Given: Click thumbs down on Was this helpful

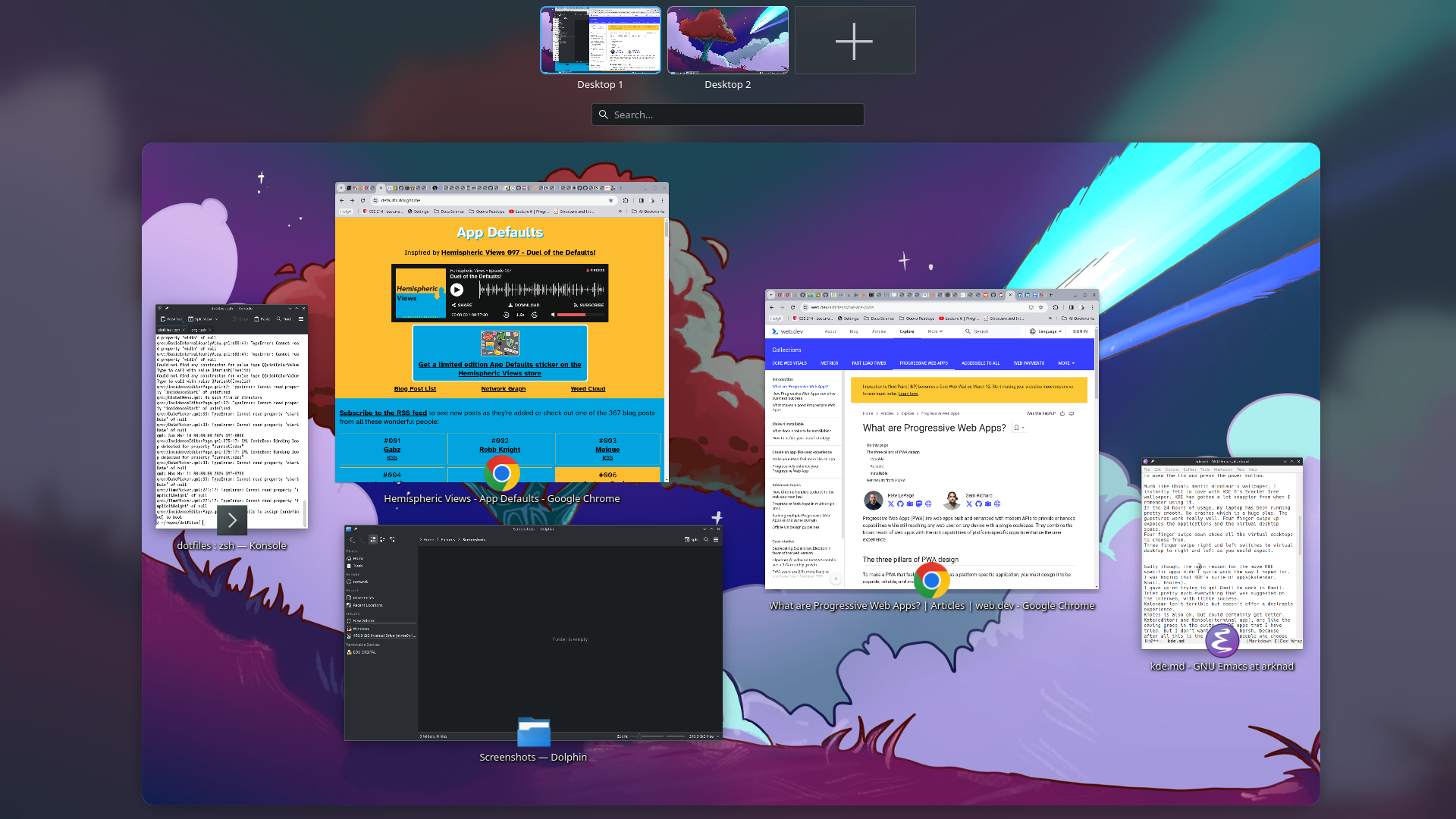Looking at the screenshot, I should (1072, 413).
